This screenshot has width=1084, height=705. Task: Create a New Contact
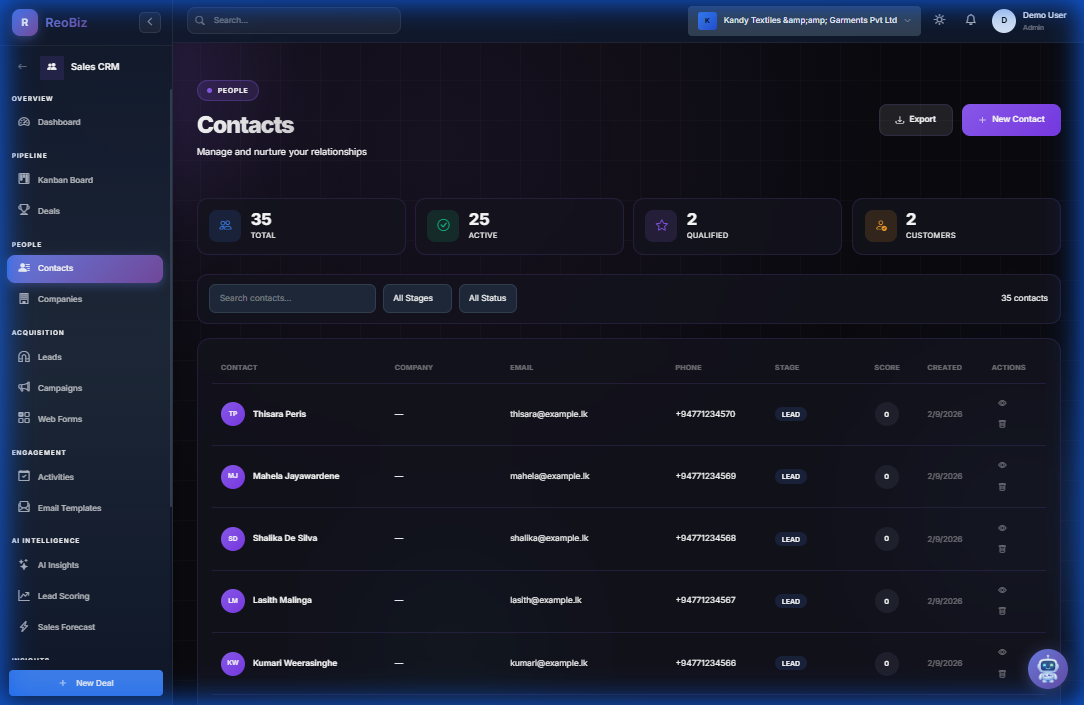pyautogui.click(x=1011, y=119)
